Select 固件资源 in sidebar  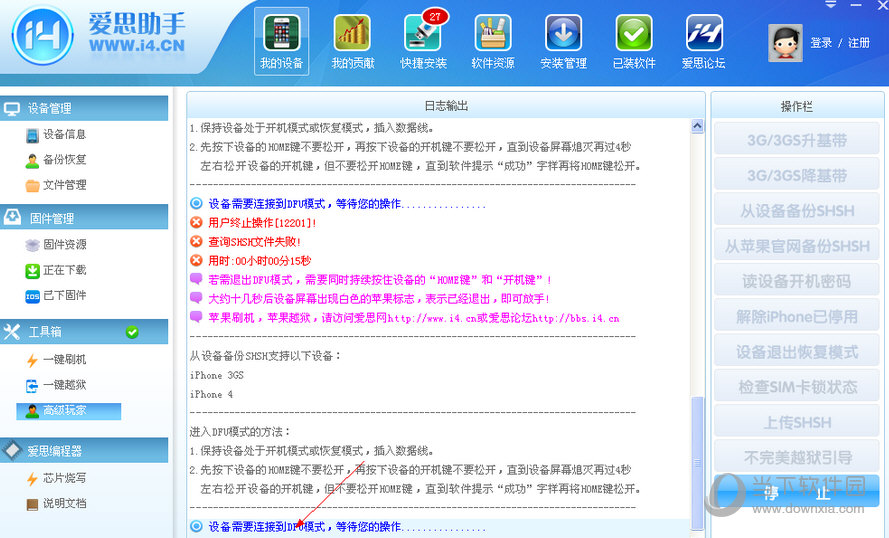point(56,244)
